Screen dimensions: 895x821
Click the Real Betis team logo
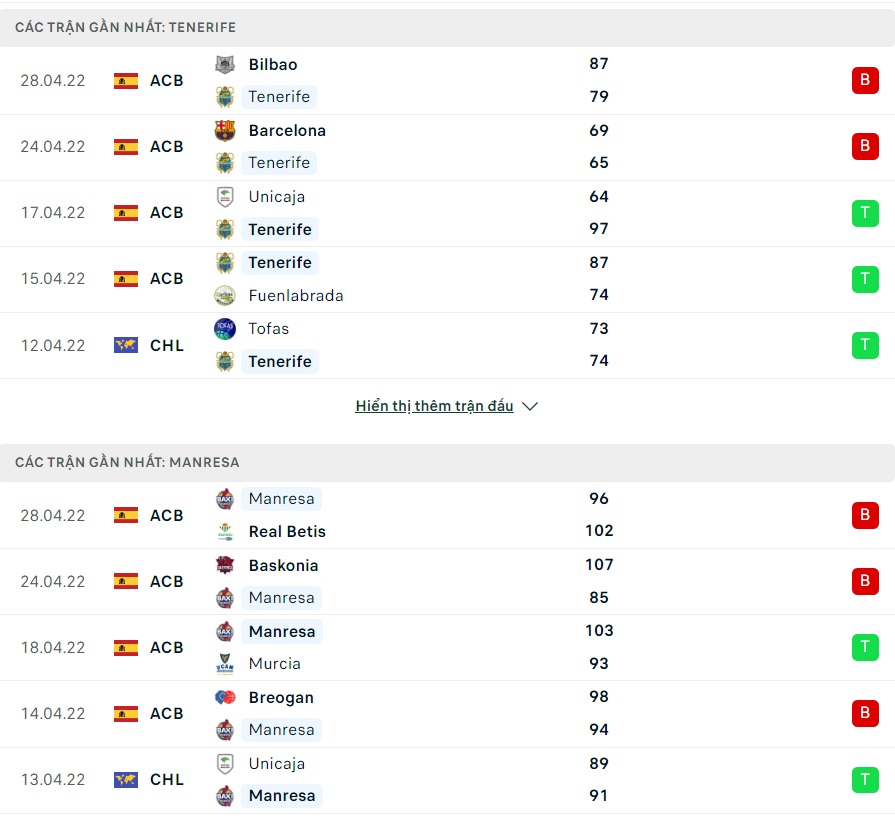[x=225, y=532]
